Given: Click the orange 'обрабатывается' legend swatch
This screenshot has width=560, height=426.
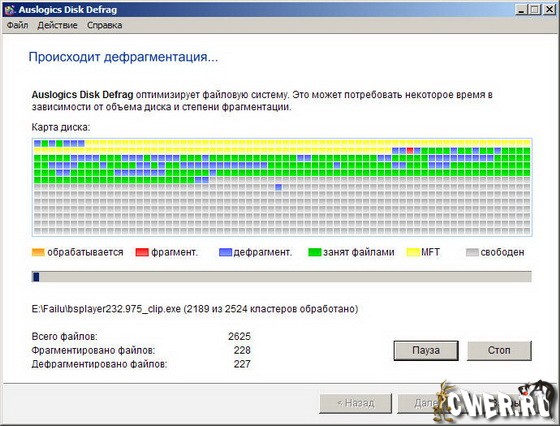Looking at the screenshot, I should pos(38,252).
